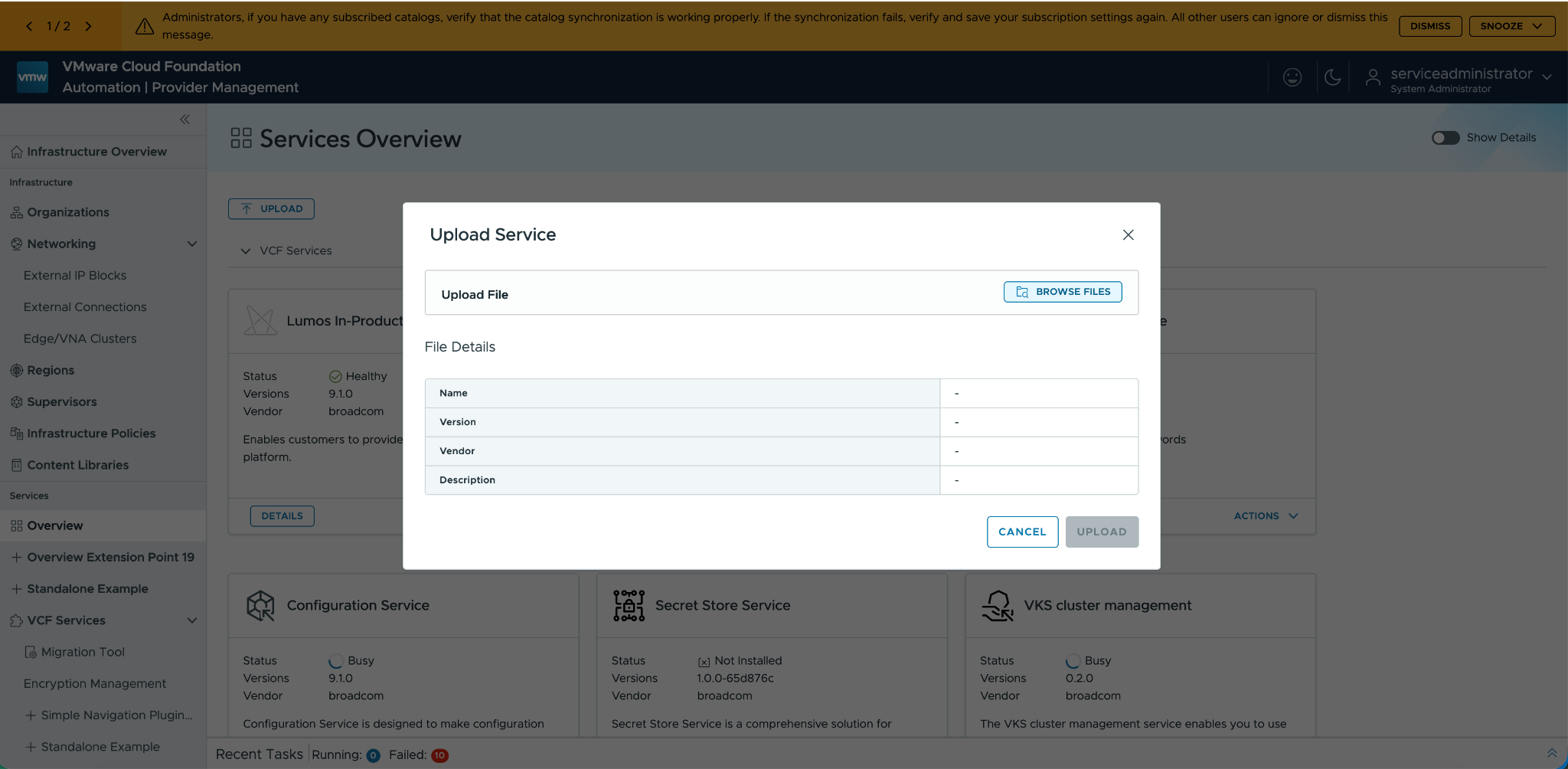Viewport: 1568px width, 769px height.
Task: Go to previous notification message
Action: pyautogui.click(x=29, y=26)
